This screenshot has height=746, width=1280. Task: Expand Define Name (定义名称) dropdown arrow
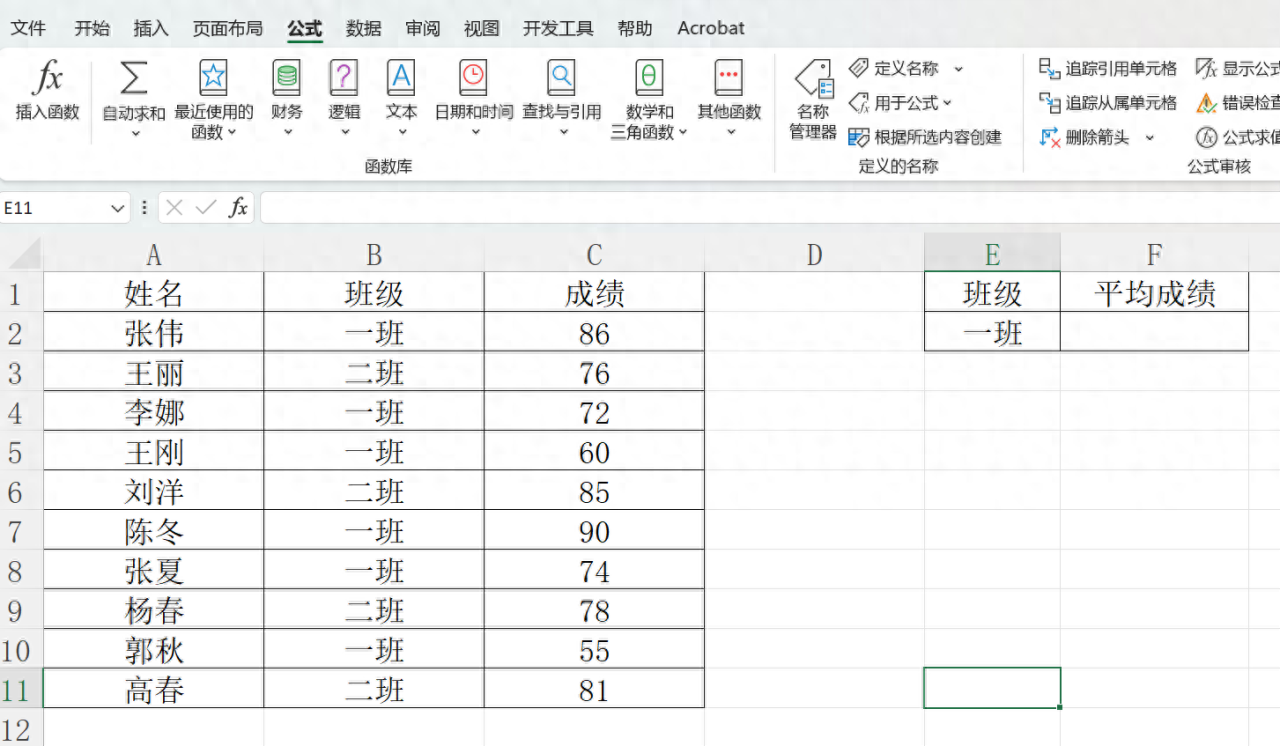[x=958, y=68]
